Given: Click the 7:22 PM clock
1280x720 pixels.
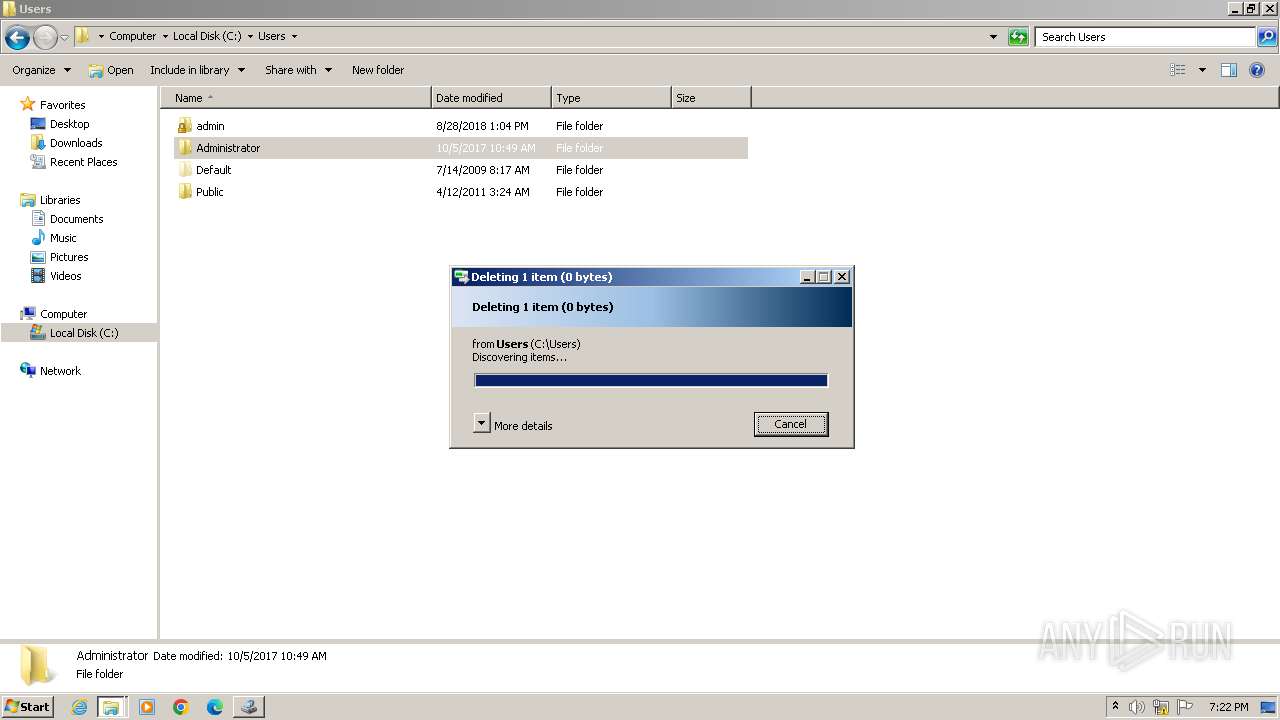Looking at the screenshot, I should point(1228,707).
